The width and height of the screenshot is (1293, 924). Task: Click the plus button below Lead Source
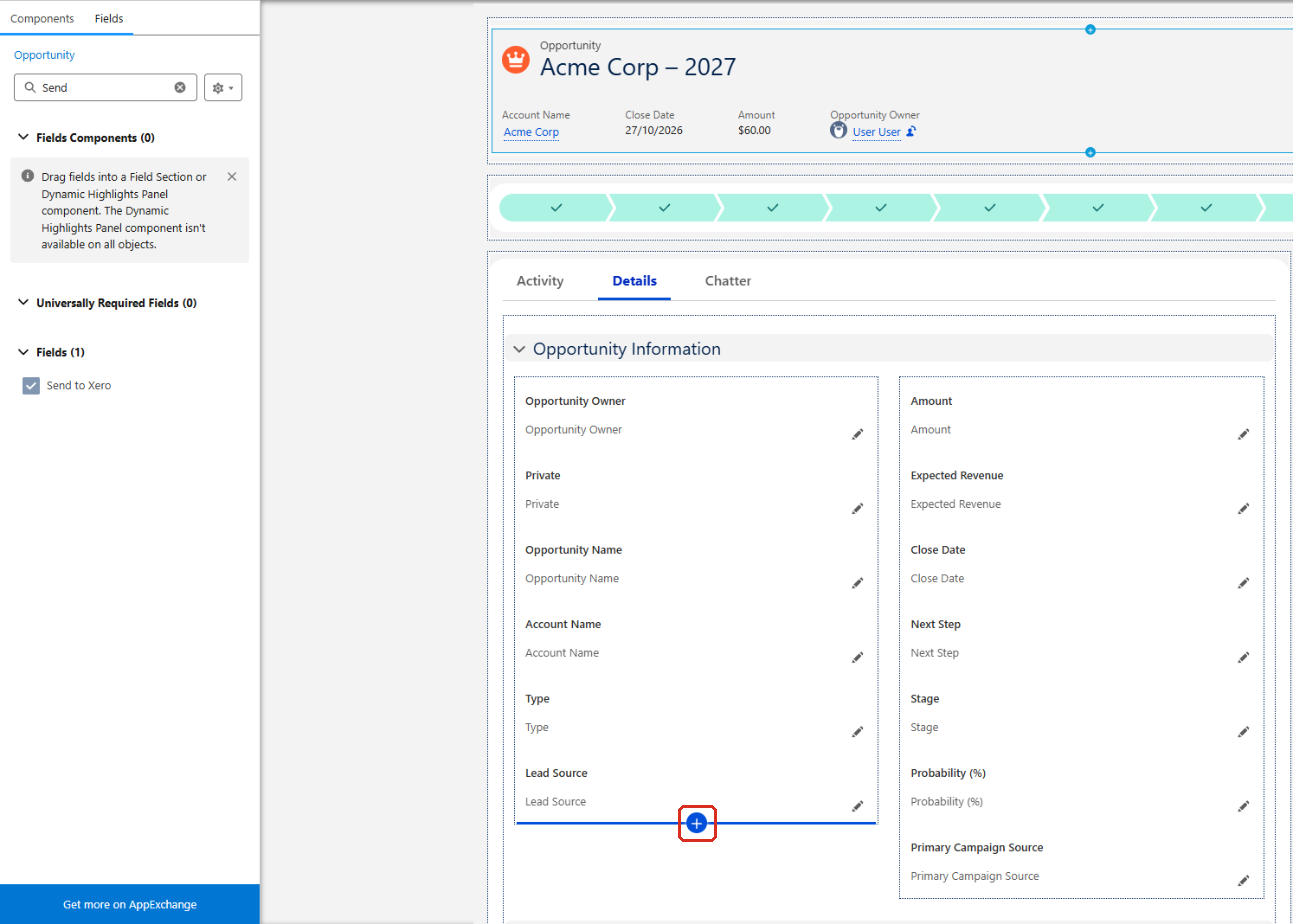[x=697, y=823]
